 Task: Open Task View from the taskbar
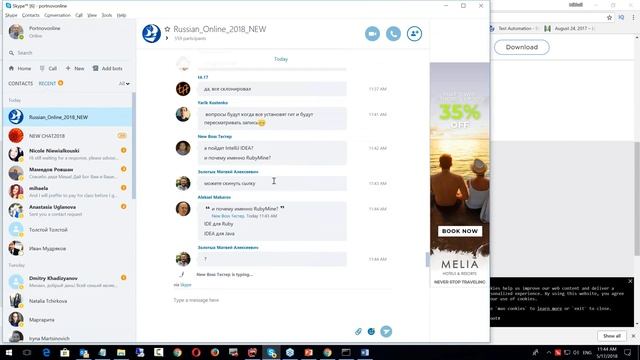pyautogui.click(x=27, y=352)
